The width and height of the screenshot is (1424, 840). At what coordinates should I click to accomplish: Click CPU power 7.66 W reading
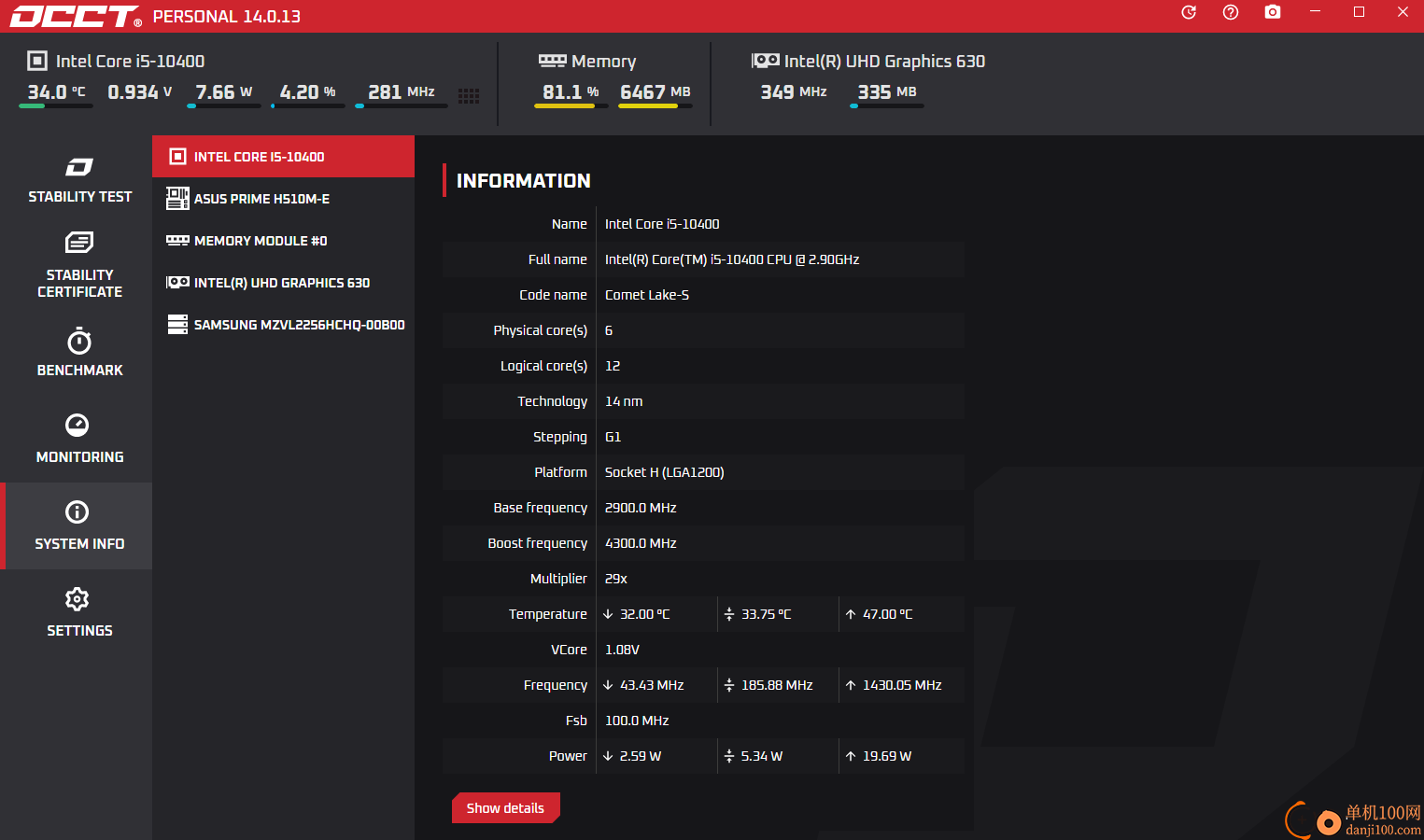click(x=224, y=92)
